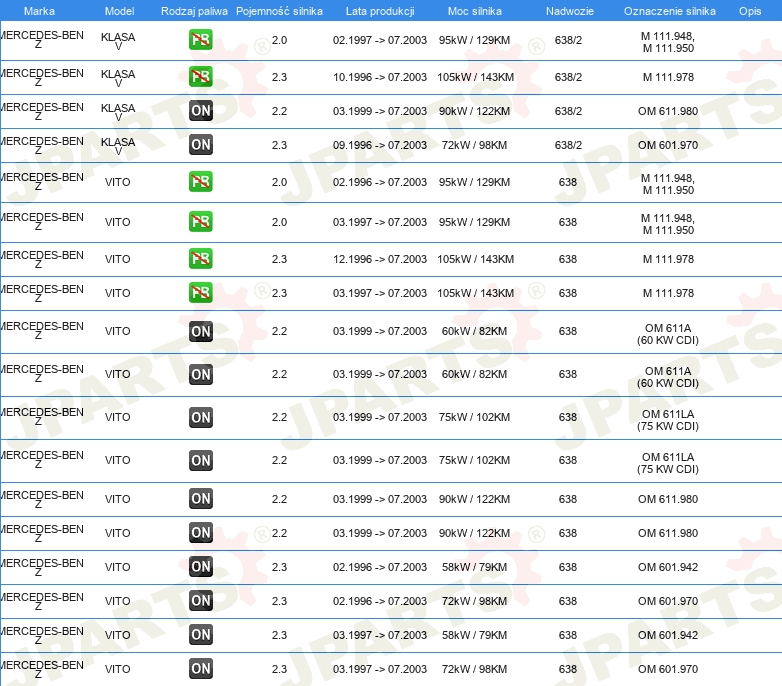Click PB icon for VITO 2.0 from 03.1997
Viewport: 782px width, 686px height.
[201, 222]
